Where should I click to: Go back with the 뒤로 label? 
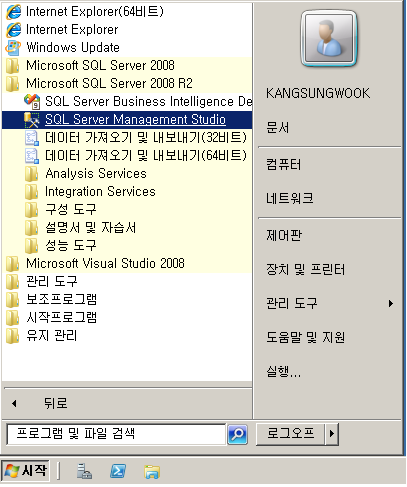[56, 404]
